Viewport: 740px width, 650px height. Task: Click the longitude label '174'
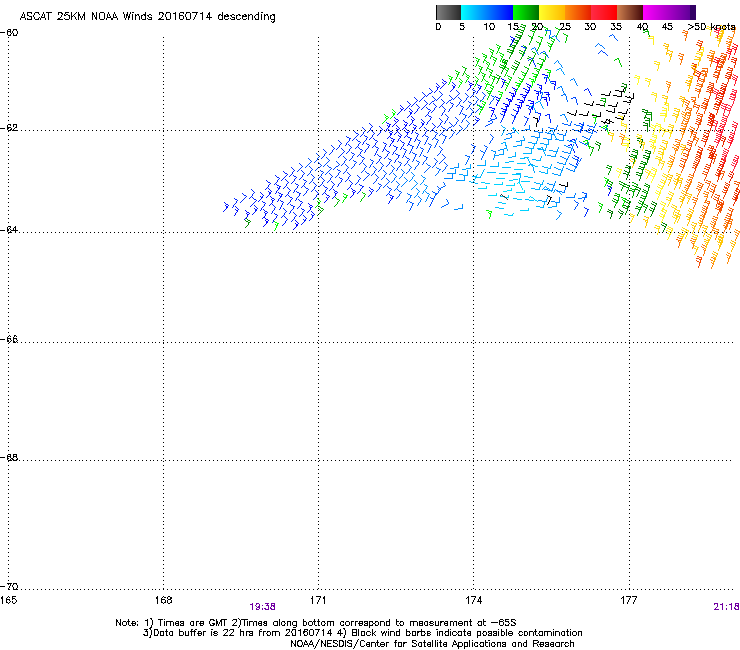(x=473, y=600)
